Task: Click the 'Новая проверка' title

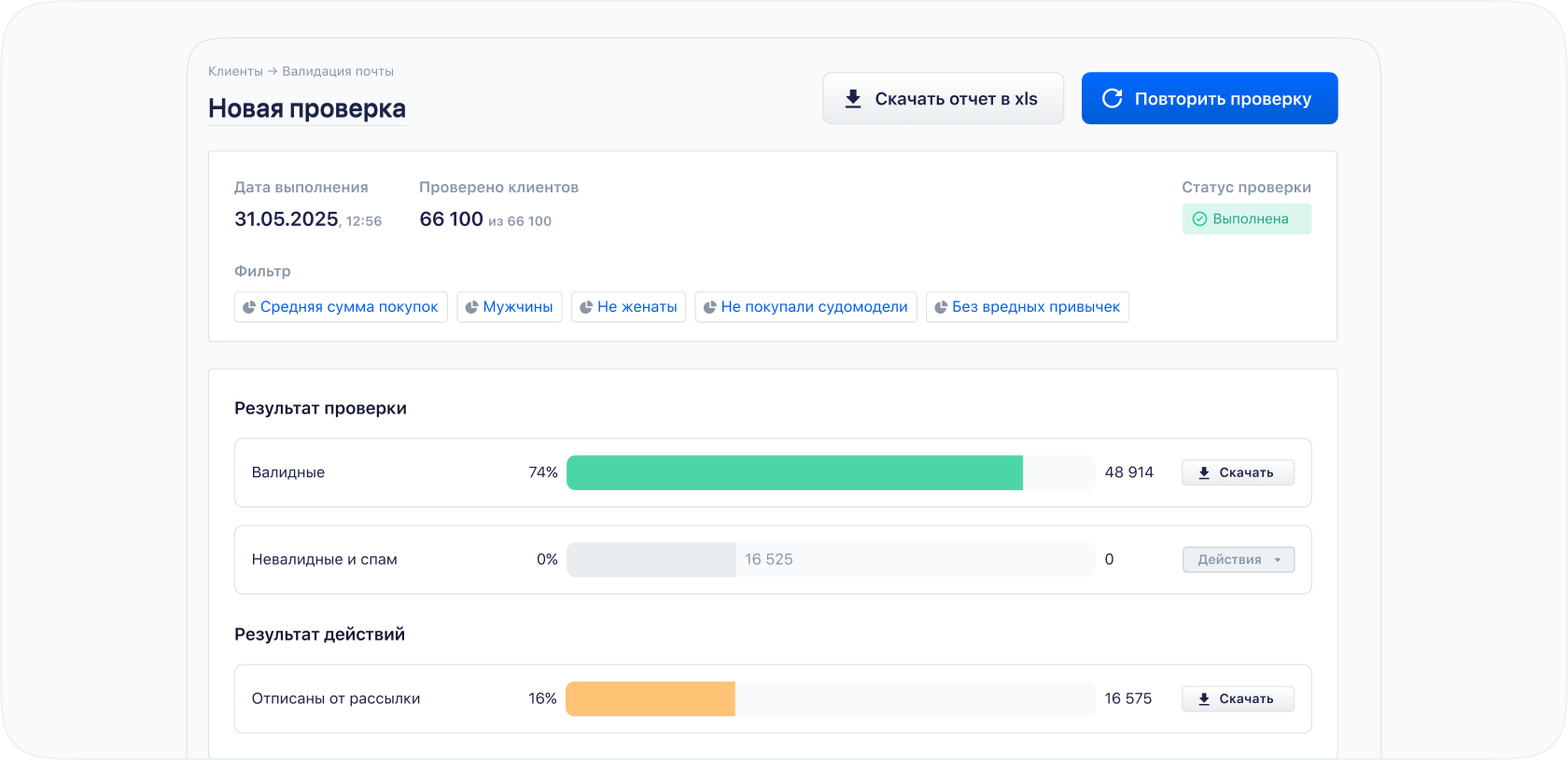Action: [x=307, y=108]
